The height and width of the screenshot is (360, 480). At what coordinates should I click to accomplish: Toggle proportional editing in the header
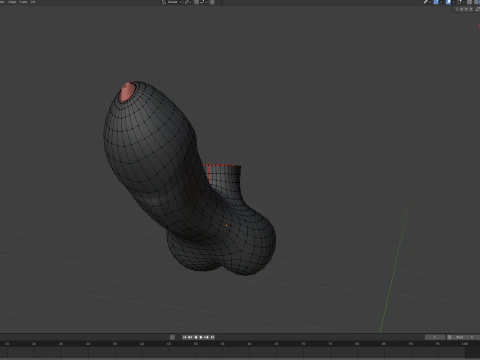tap(212, 2)
